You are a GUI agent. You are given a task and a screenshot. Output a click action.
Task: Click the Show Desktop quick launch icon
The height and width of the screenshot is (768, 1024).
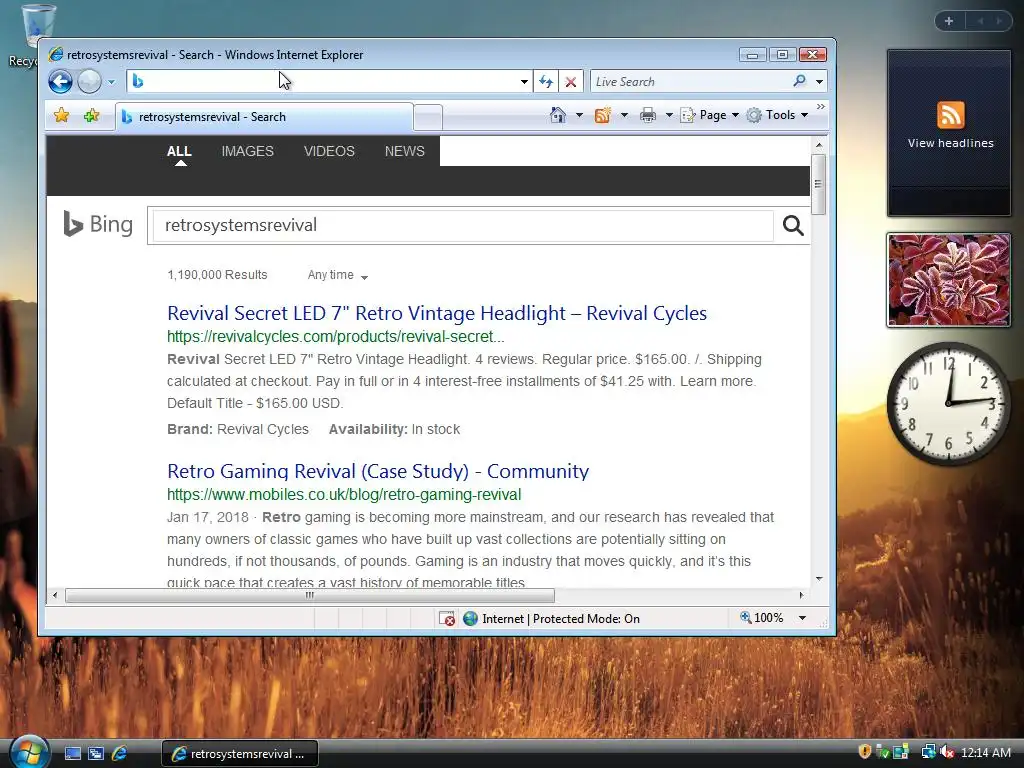72,754
